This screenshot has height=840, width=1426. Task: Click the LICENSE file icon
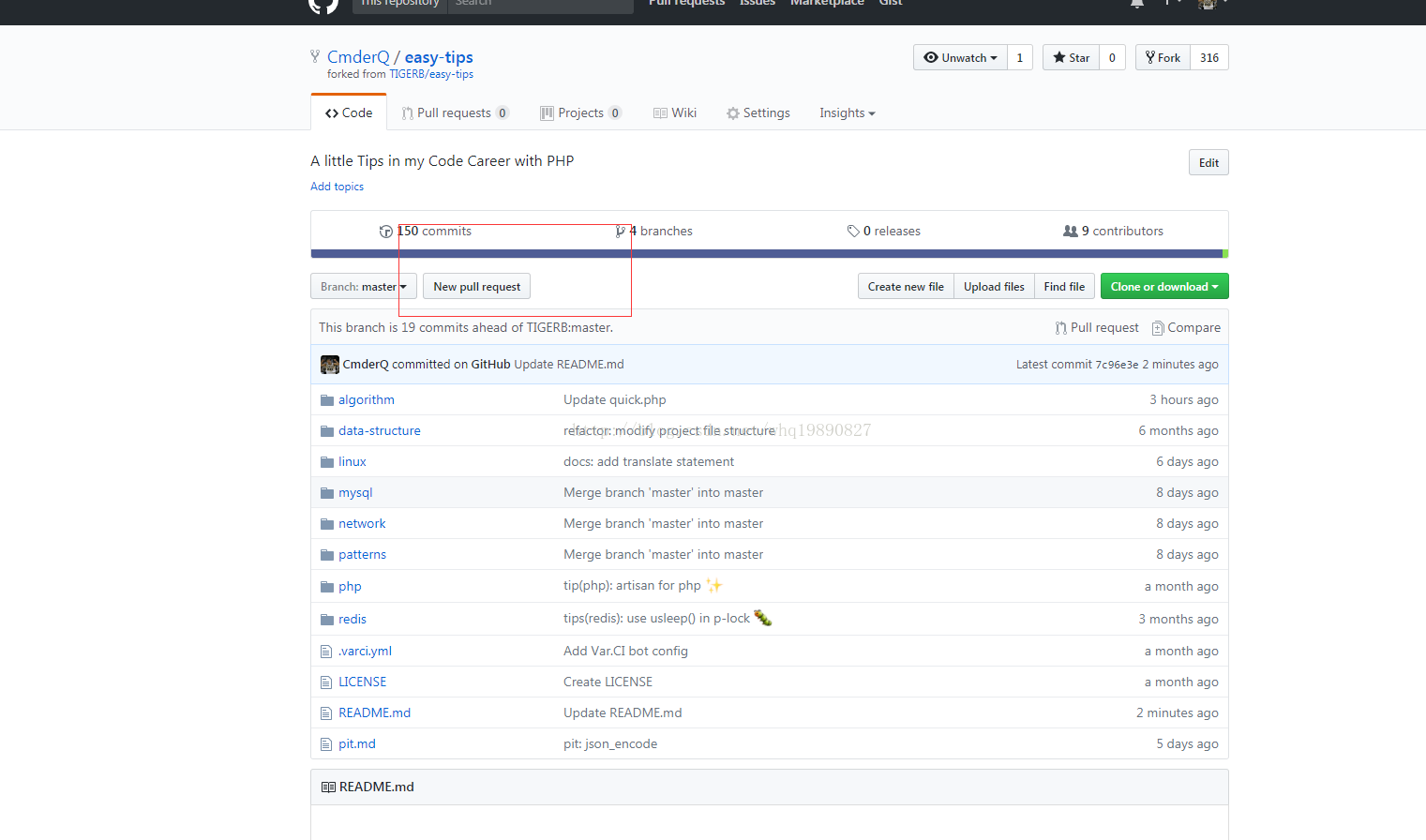coord(326,682)
